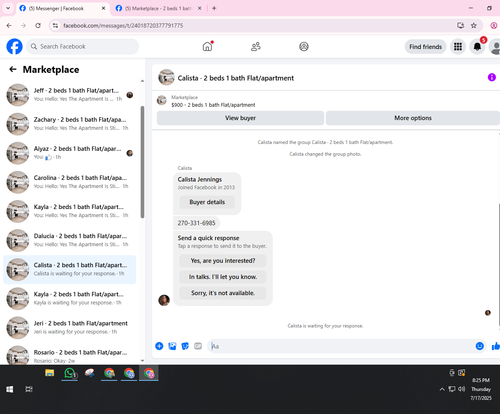Choose a GIF icon in composer
The height and width of the screenshot is (414, 500).
(x=198, y=346)
